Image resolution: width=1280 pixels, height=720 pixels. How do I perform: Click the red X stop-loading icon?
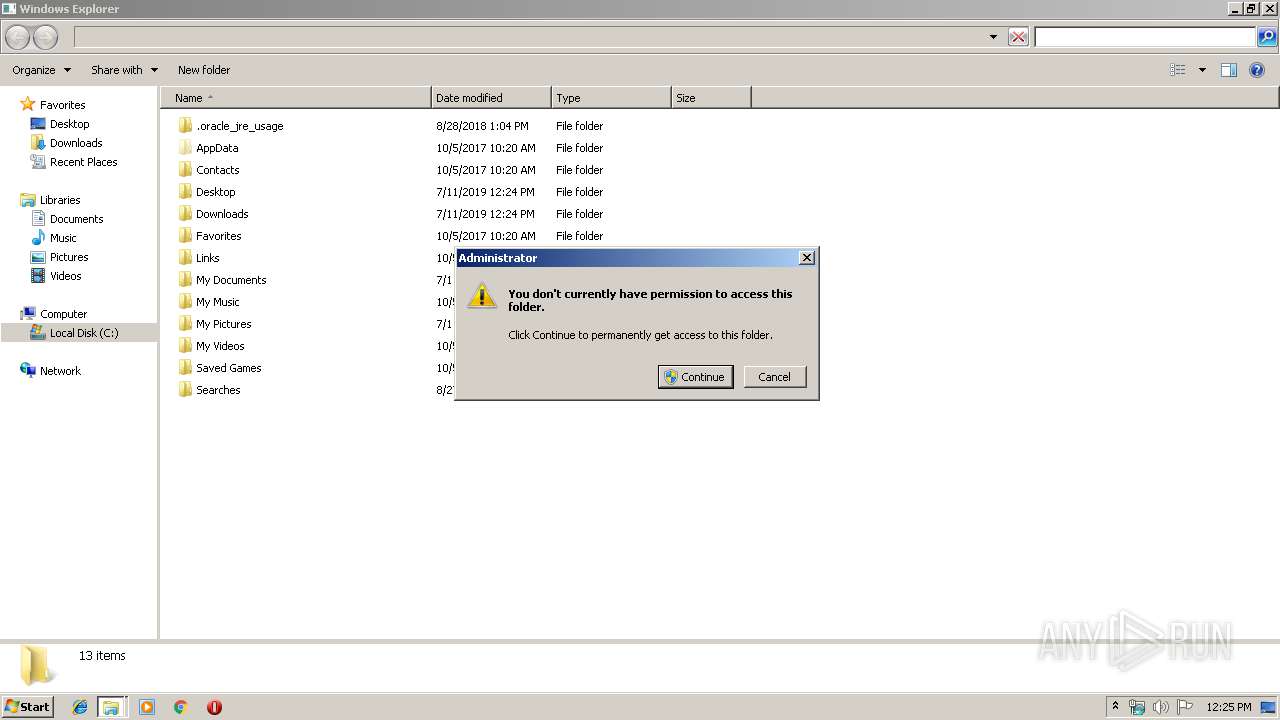[x=1018, y=37]
